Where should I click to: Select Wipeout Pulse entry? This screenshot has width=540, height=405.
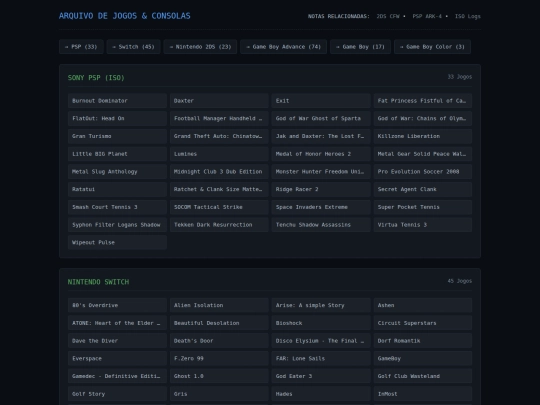pyautogui.click(x=117, y=242)
